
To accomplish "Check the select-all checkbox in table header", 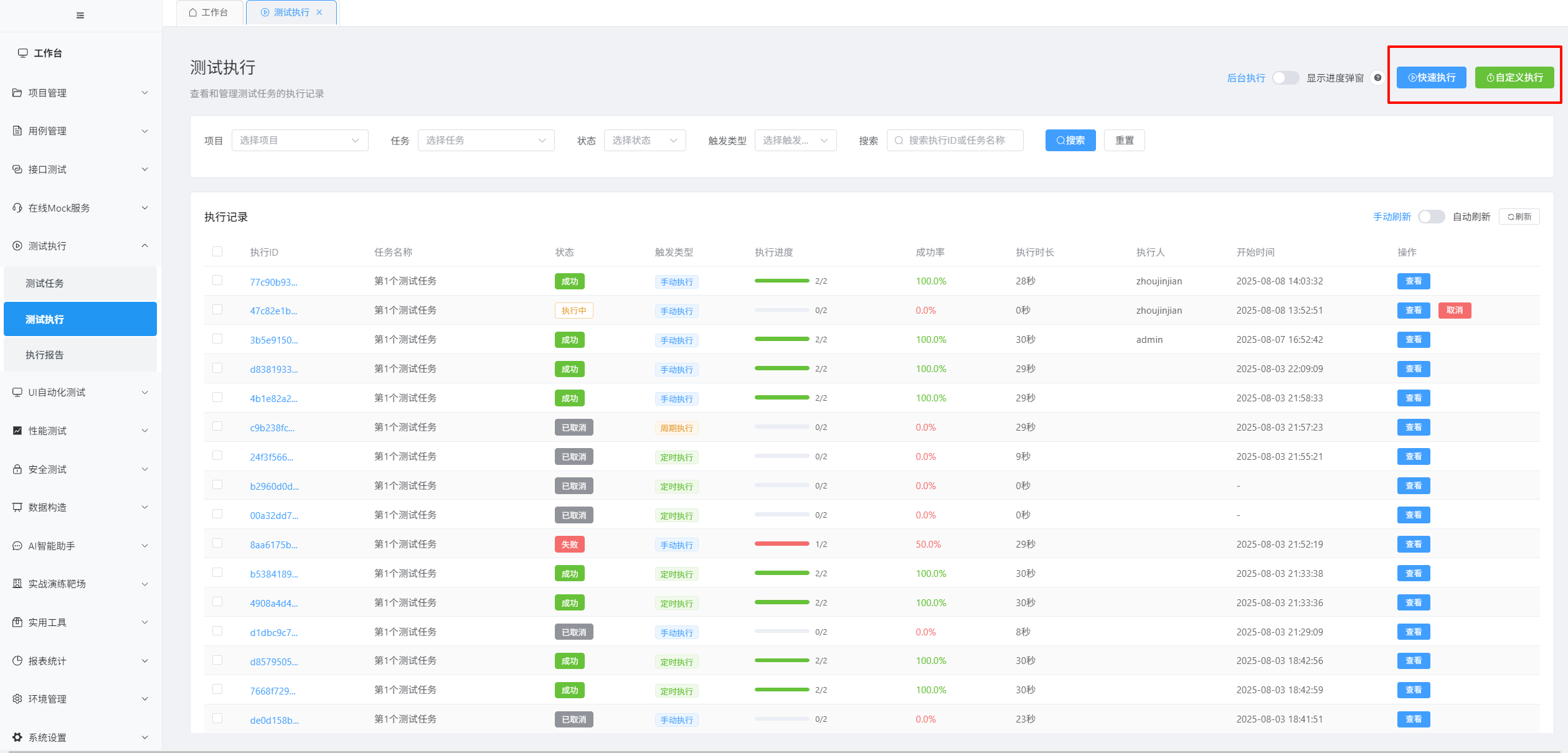I will coord(217,251).
